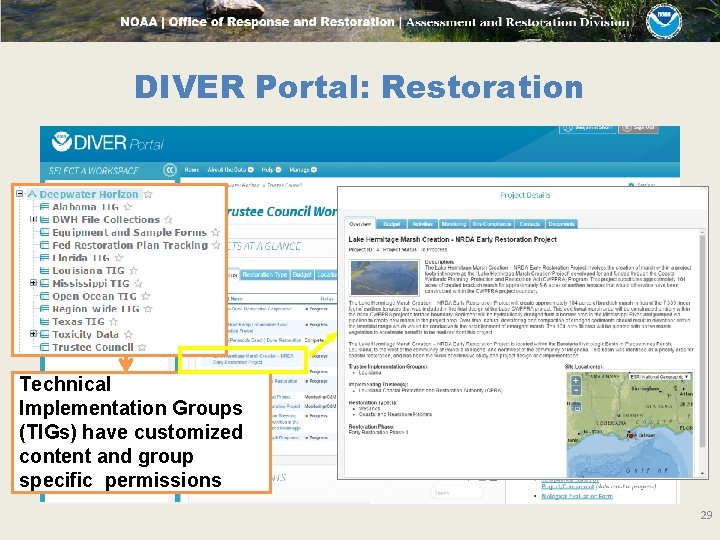The image size is (720, 540).
Task: Toggle the star next to Mississippi TIG
Action: click(138, 283)
